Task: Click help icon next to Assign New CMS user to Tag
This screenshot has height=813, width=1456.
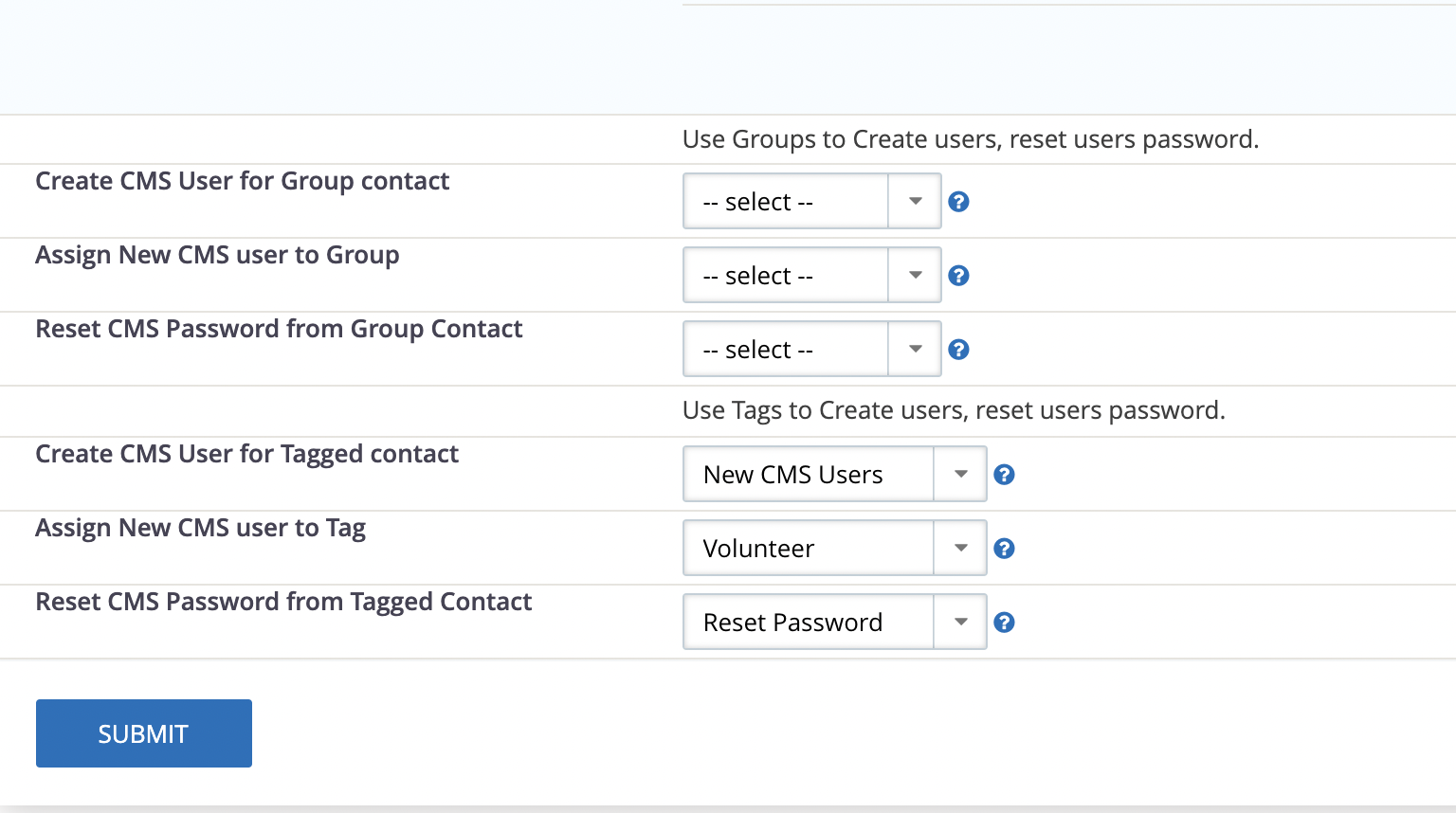Action: tap(1004, 548)
